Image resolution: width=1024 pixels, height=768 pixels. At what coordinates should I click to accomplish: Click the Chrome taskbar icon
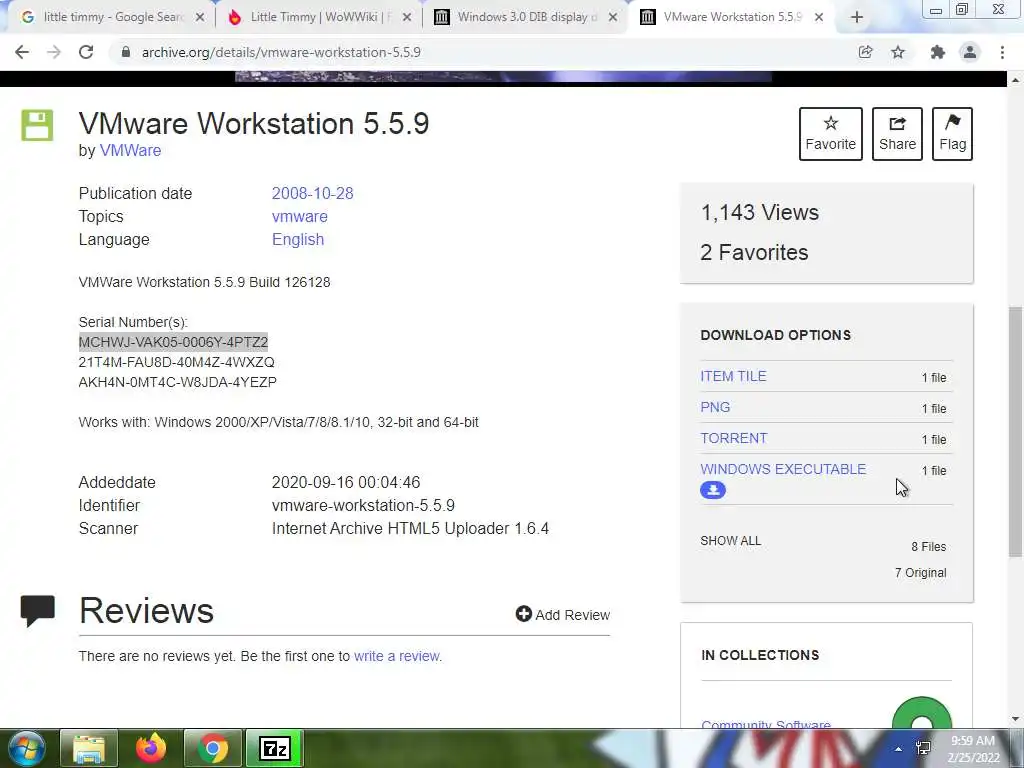[213, 748]
